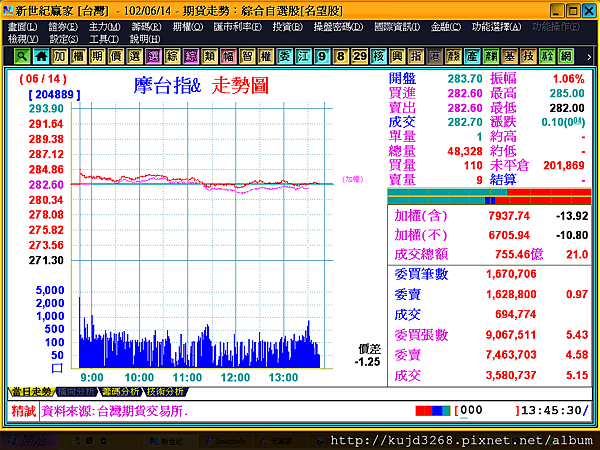Click the yellow 綜 toolbar icon
Screen dimensions: 600x450
[172, 56]
